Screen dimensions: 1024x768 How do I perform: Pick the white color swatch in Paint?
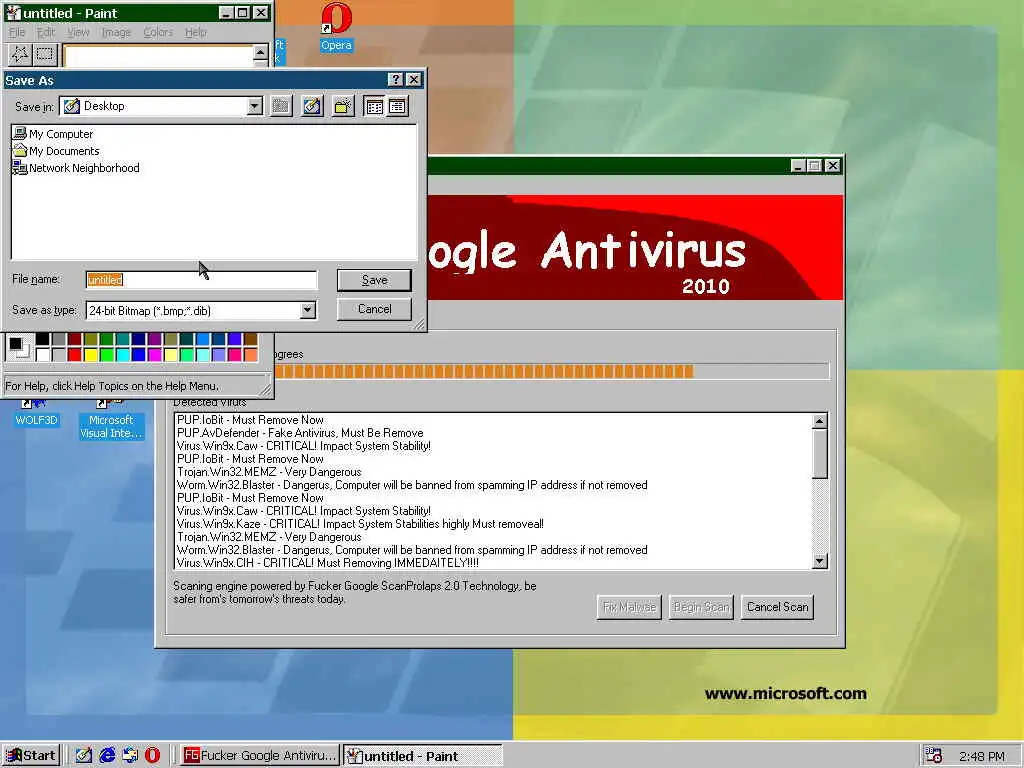coord(42,355)
